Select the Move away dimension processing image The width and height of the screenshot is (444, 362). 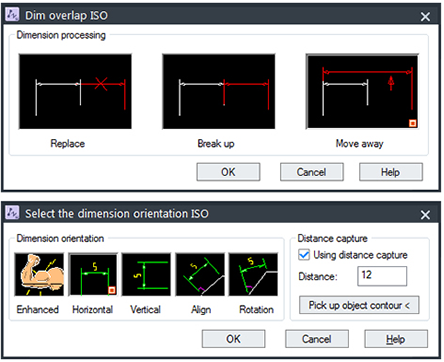(362, 92)
